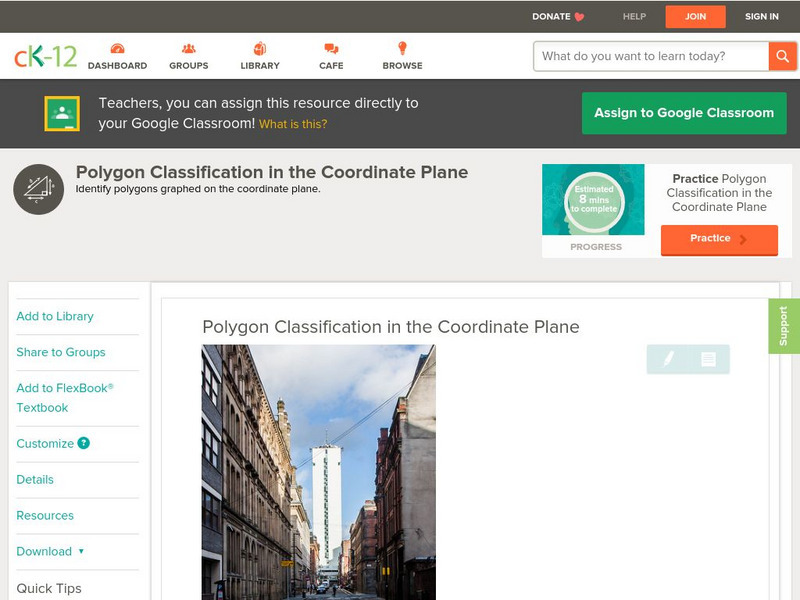800x600 pixels.
Task: Click the lesson heading above the photo
Action: point(391,327)
